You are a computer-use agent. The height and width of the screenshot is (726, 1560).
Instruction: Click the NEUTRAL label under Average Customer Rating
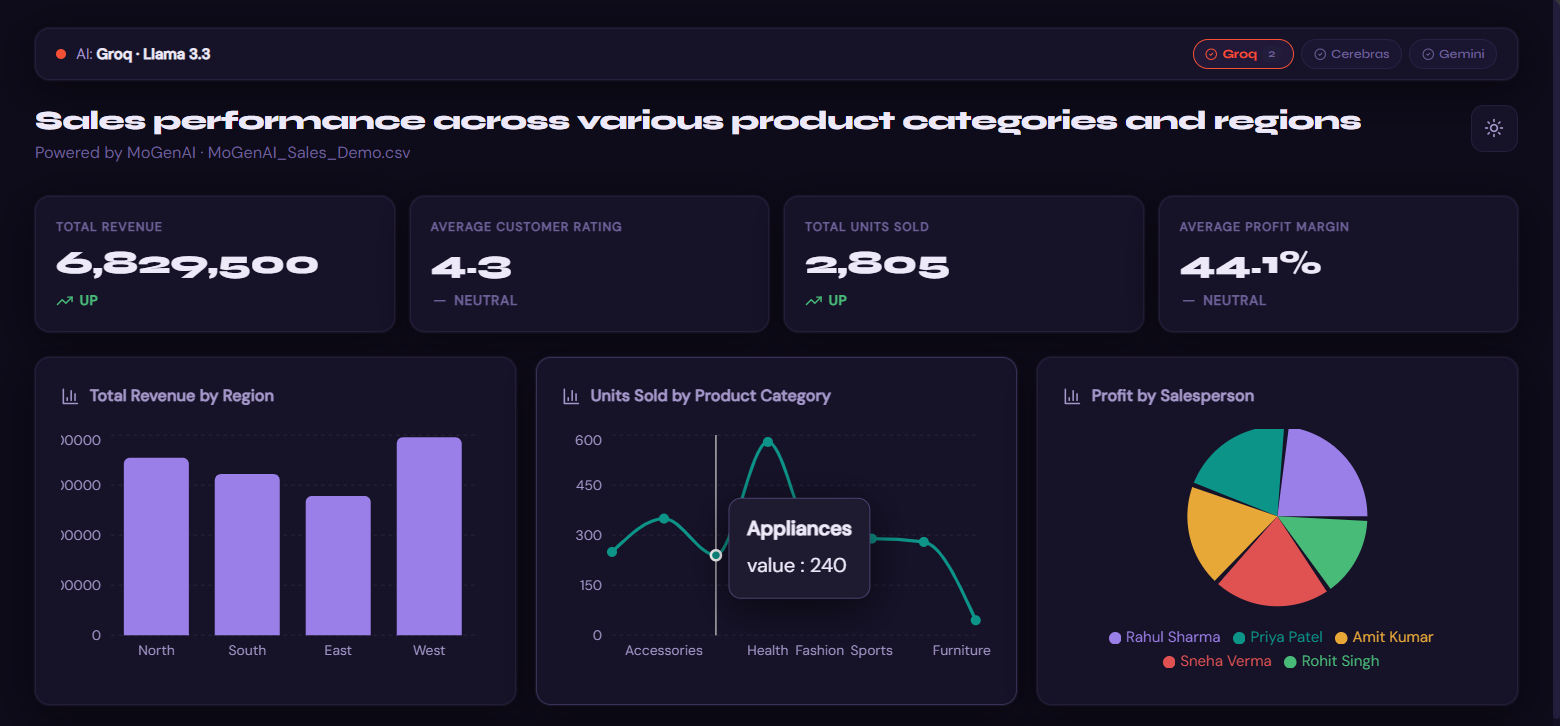[486, 300]
